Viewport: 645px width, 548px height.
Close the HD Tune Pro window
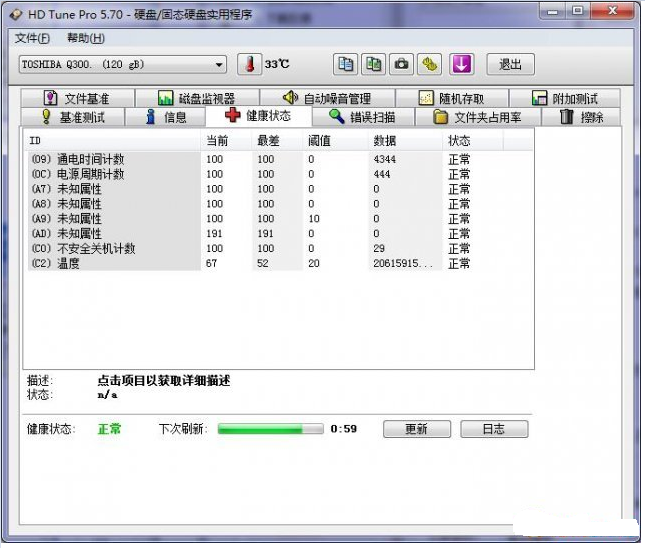pos(612,11)
